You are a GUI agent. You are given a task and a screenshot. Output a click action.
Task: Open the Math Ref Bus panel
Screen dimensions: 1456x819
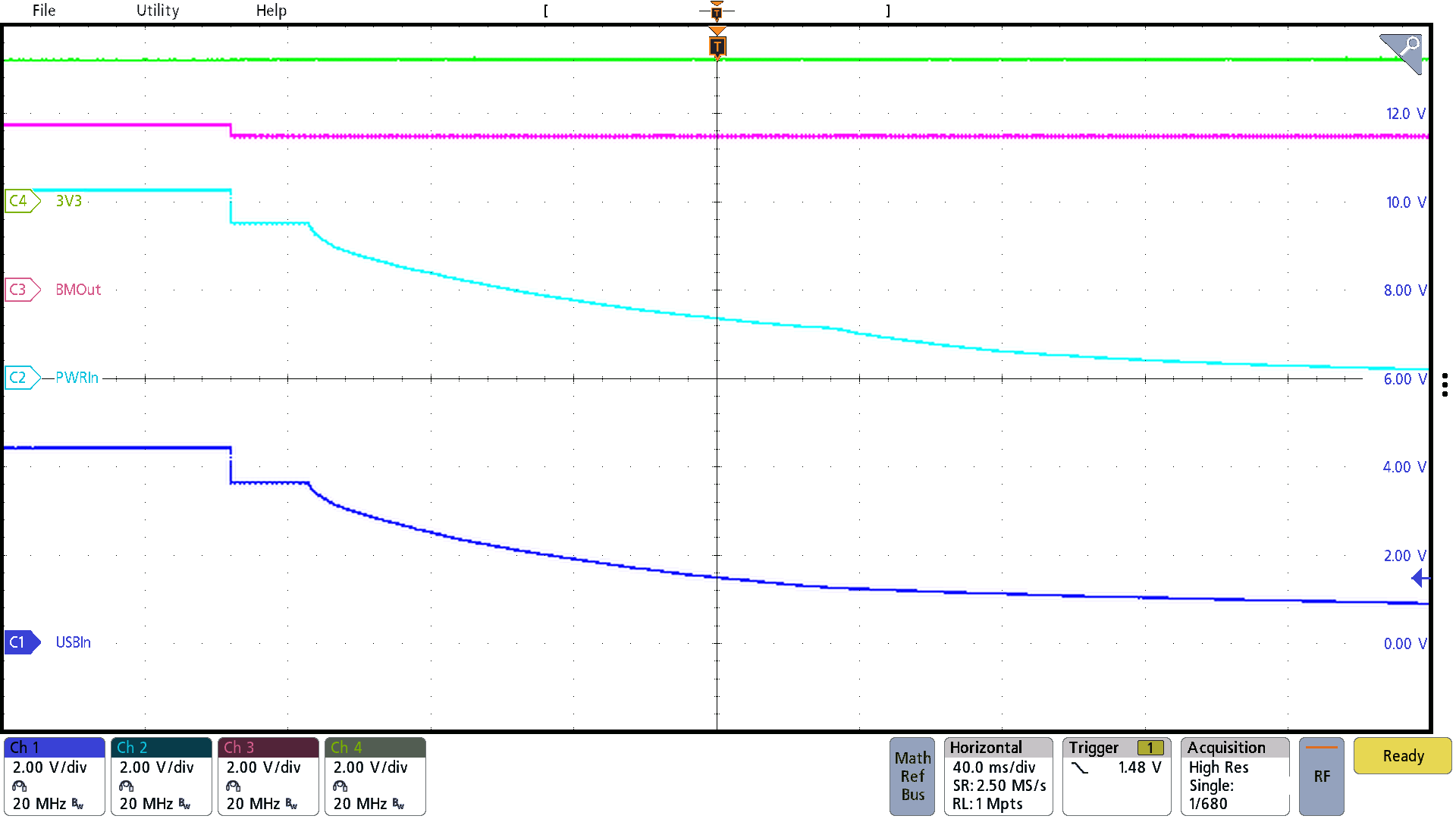912,775
